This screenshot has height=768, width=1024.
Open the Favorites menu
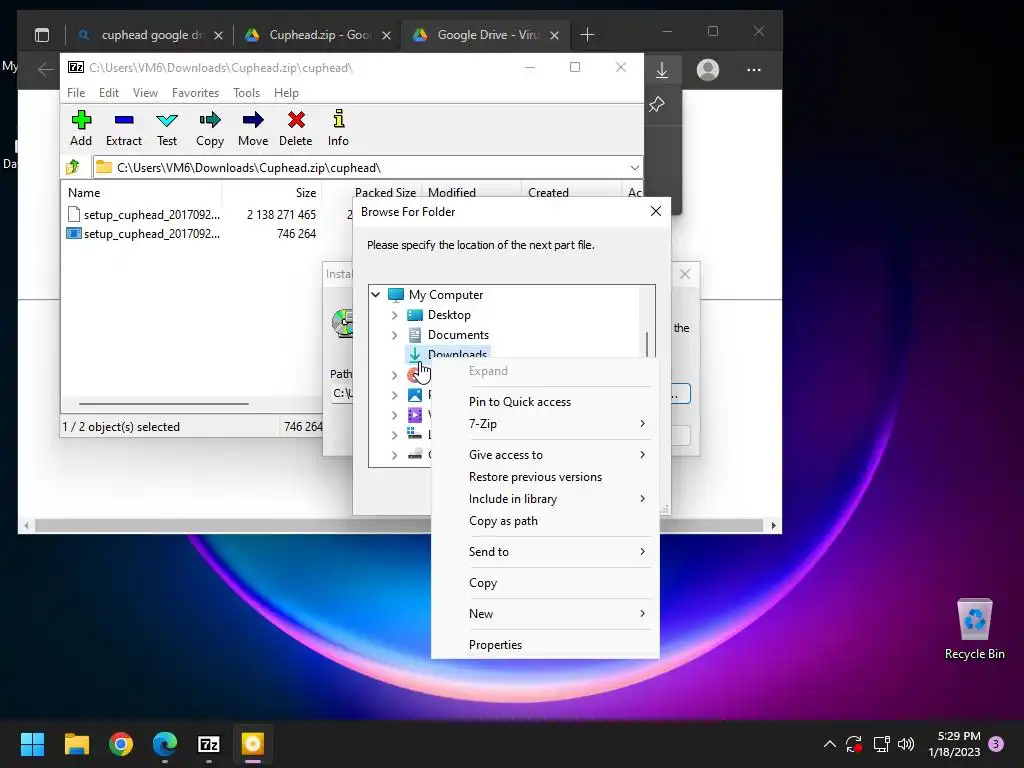195,93
